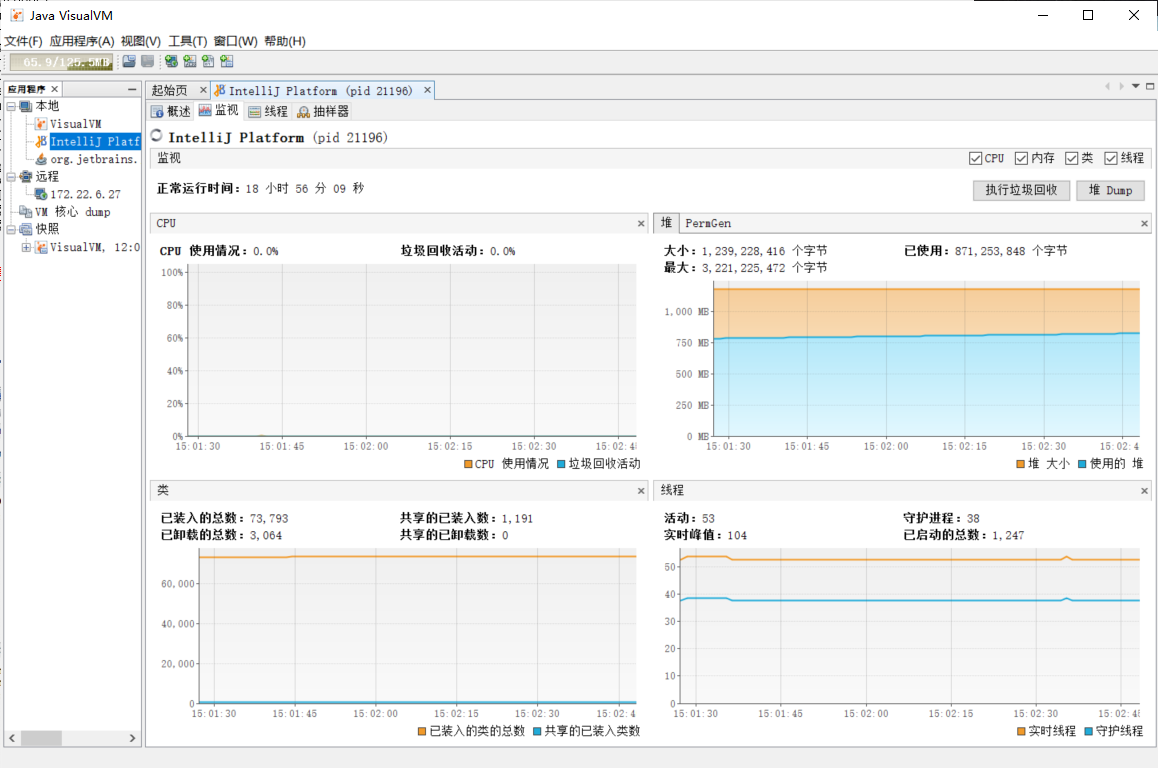Collapse the 快照 tree node
The width and height of the screenshot is (1158, 768).
coord(11,230)
